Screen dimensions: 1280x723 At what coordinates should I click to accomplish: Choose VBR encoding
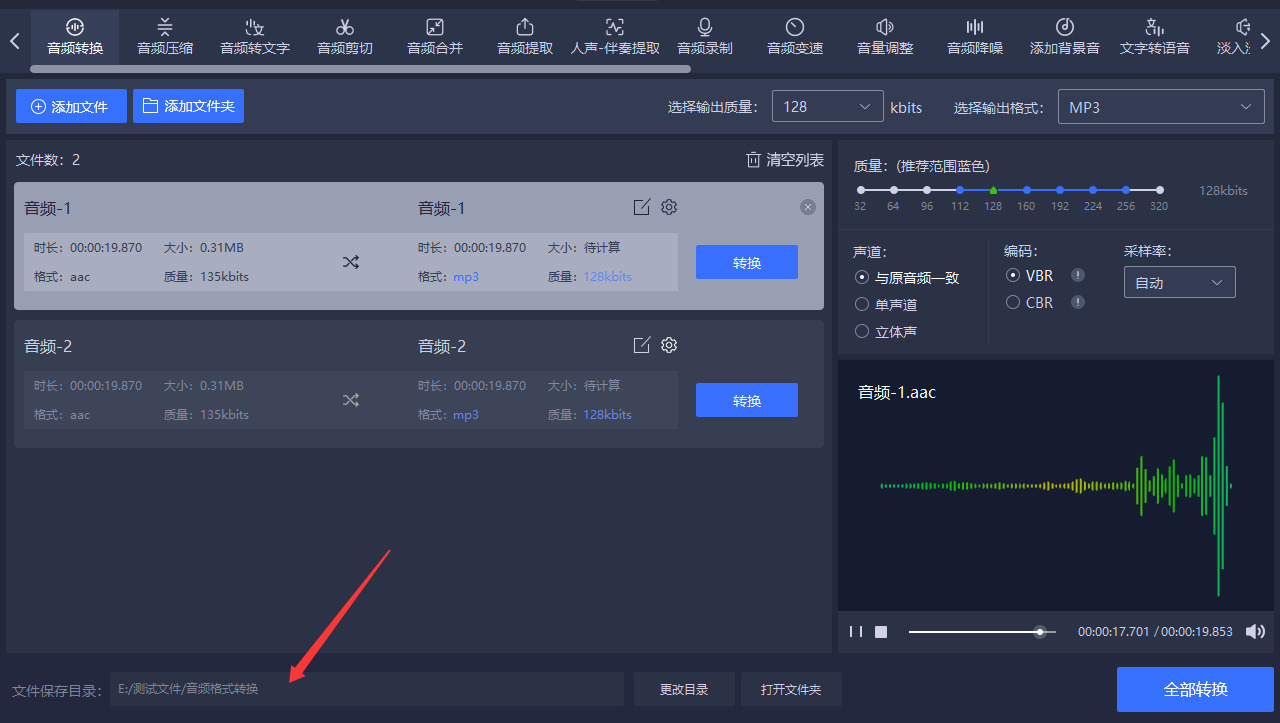coord(1030,275)
